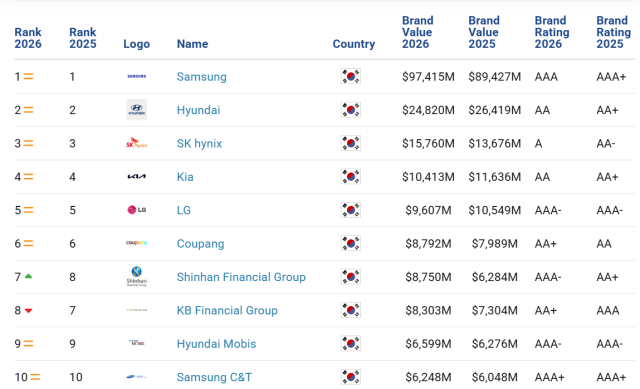Click the South Korea flag in LG row
Image resolution: width=640 pixels, height=389 pixels.
[x=351, y=210]
